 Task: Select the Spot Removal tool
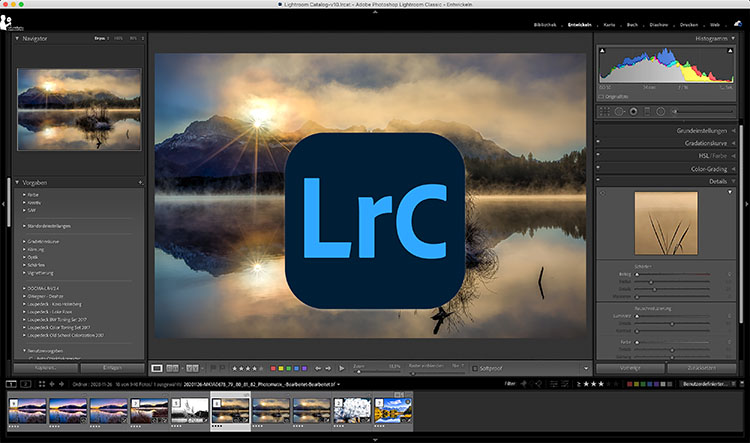[x=619, y=111]
